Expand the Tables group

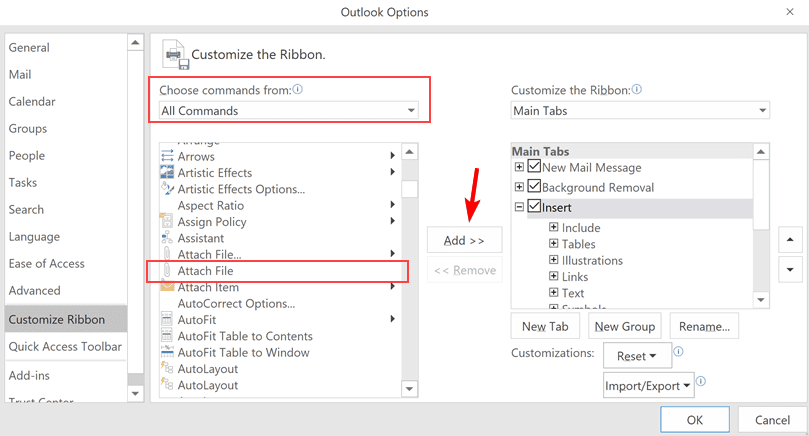click(554, 244)
